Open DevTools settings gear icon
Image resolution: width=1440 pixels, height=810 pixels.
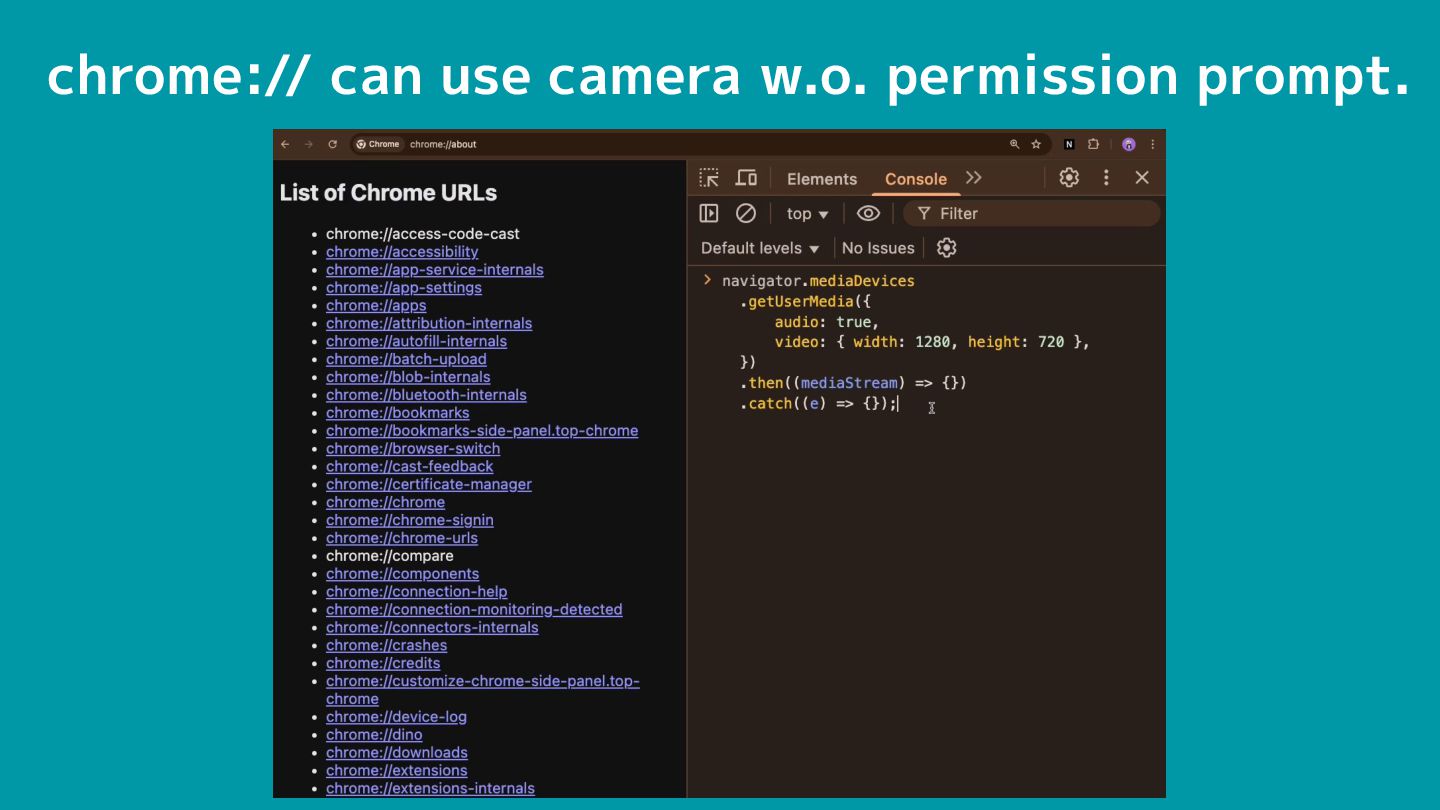coord(1069,178)
